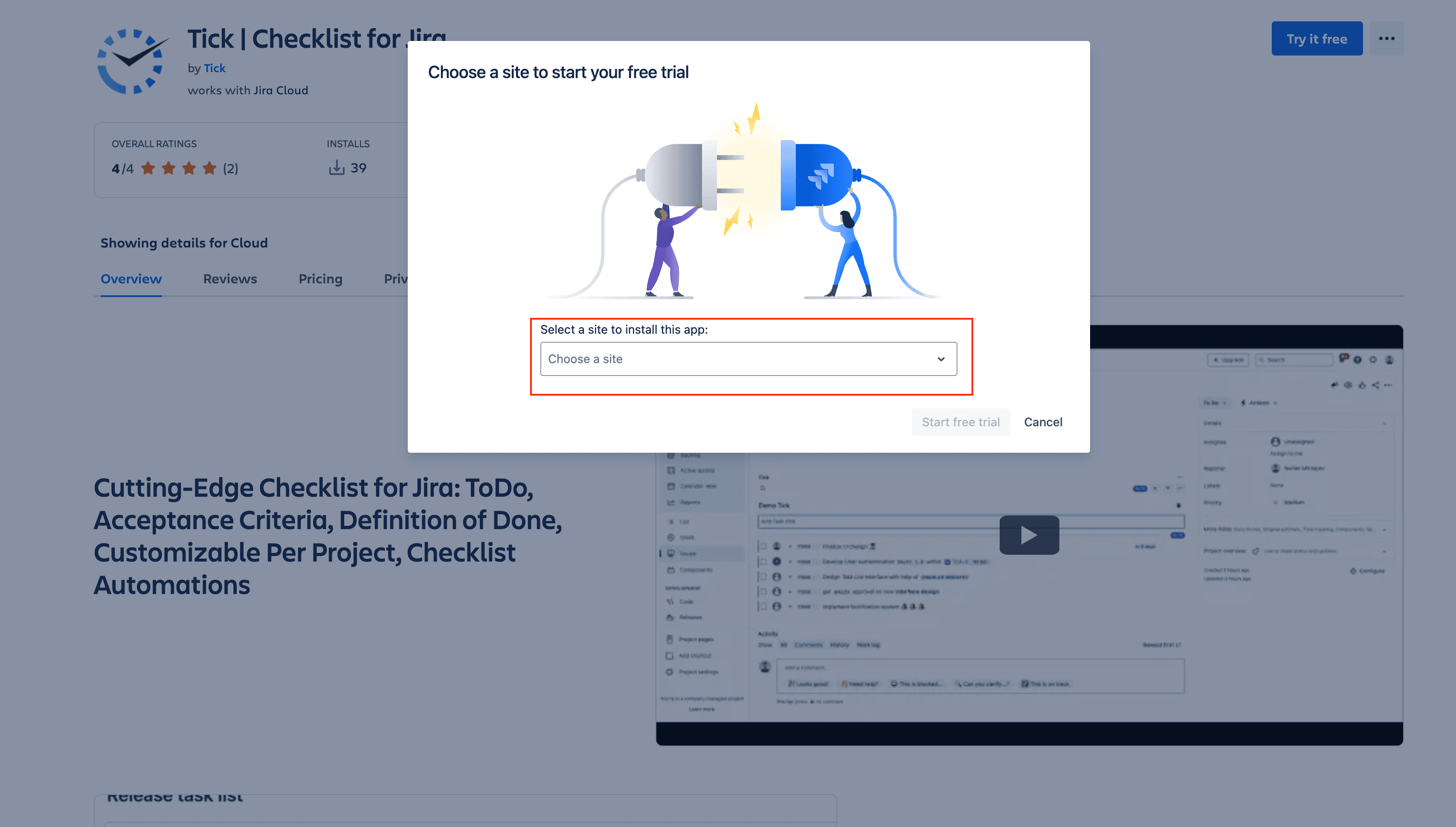Play the demo video
This screenshot has height=827, width=1456.
point(1029,535)
